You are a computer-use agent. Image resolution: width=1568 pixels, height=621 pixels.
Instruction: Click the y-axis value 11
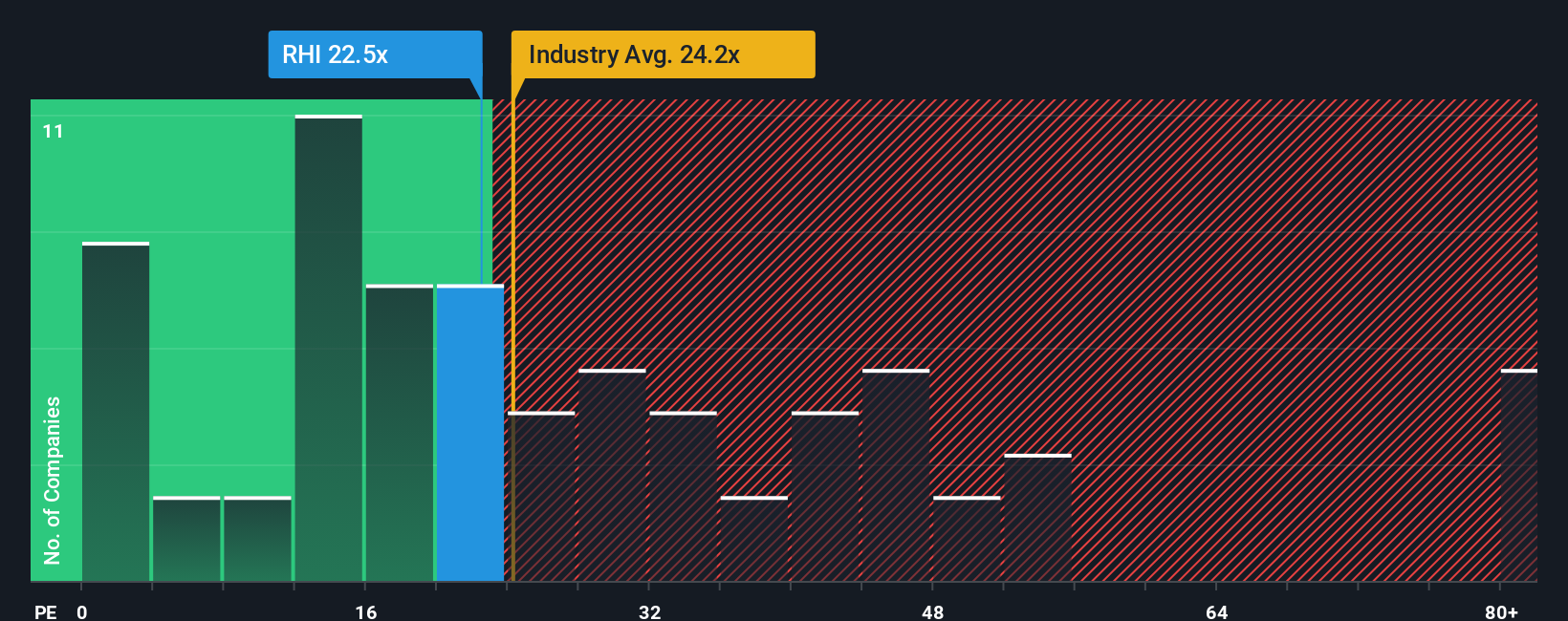click(53, 131)
